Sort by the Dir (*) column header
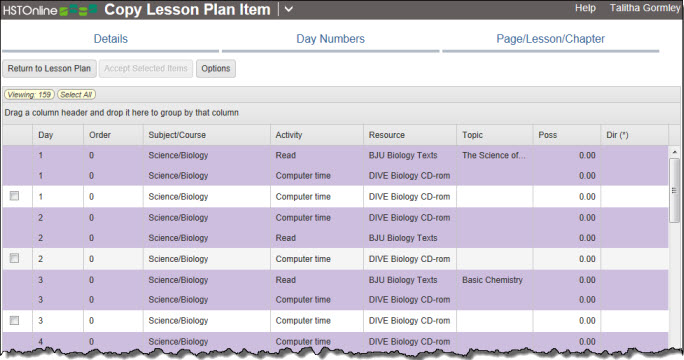The width and height of the screenshot is (684, 360). pyautogui.click(x=634, y=135)
